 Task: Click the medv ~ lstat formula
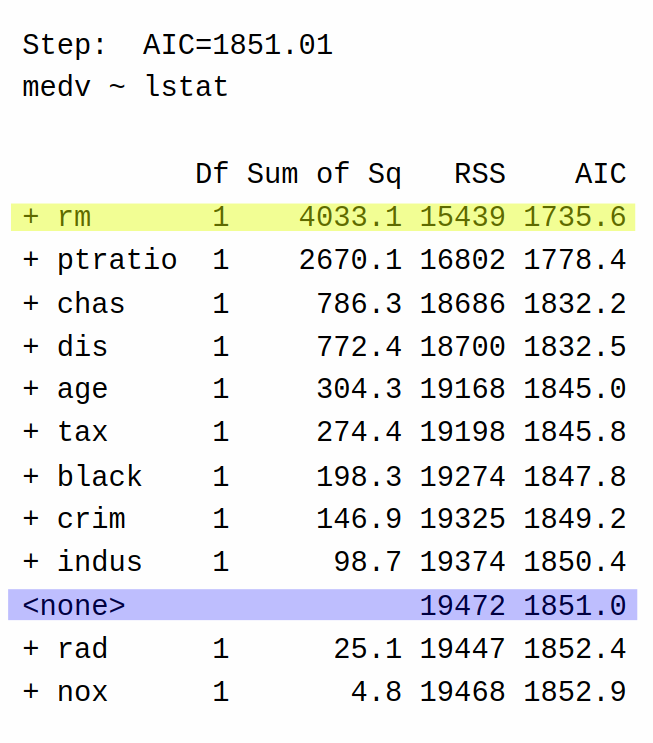coord(125,87)
